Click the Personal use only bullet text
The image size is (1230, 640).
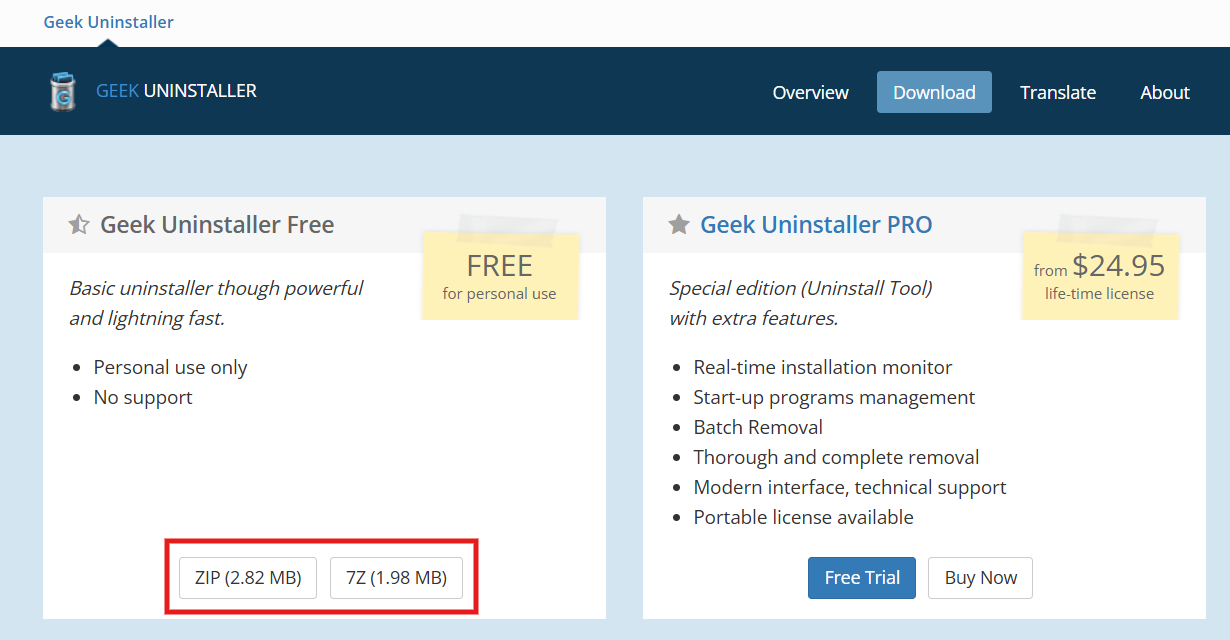tap(170, 367)
